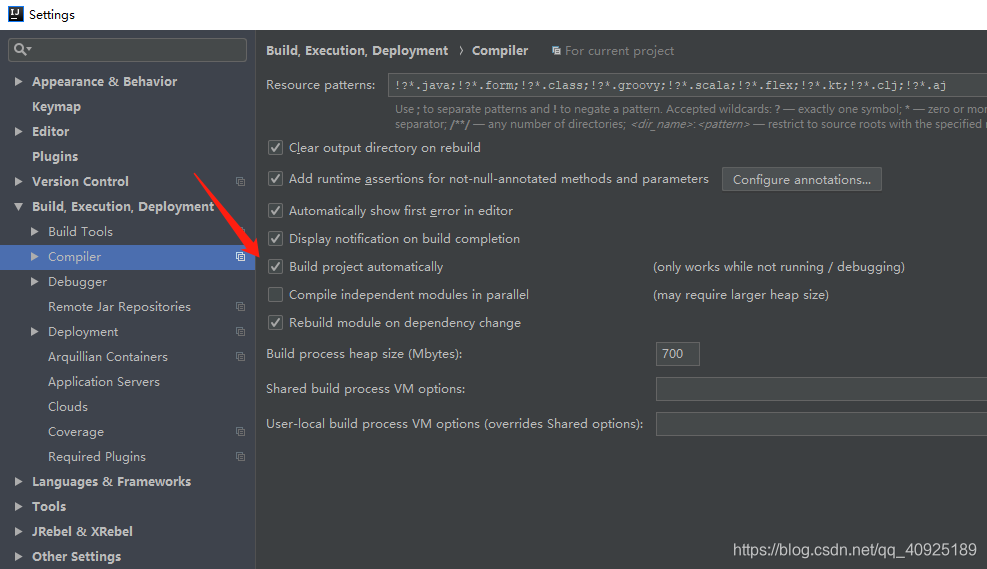Expand the Editor tree node

point(18,131)
